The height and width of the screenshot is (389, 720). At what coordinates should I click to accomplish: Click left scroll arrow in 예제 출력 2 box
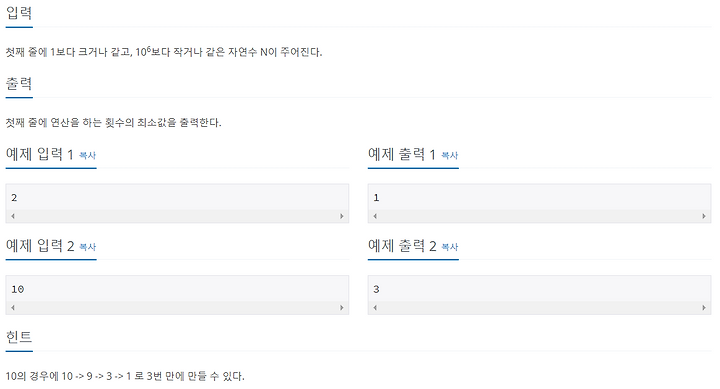pos(375,307)
